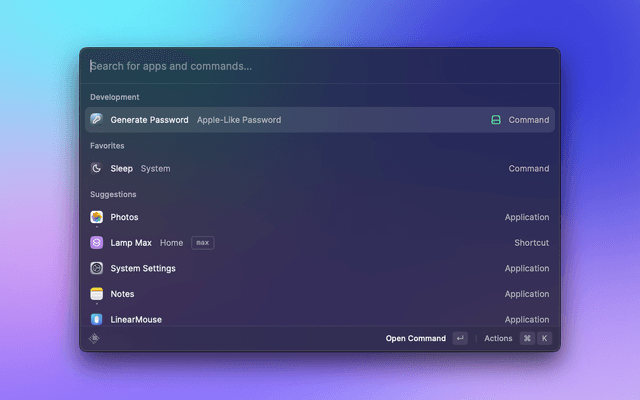Click the Sleep moon icon

96,169
